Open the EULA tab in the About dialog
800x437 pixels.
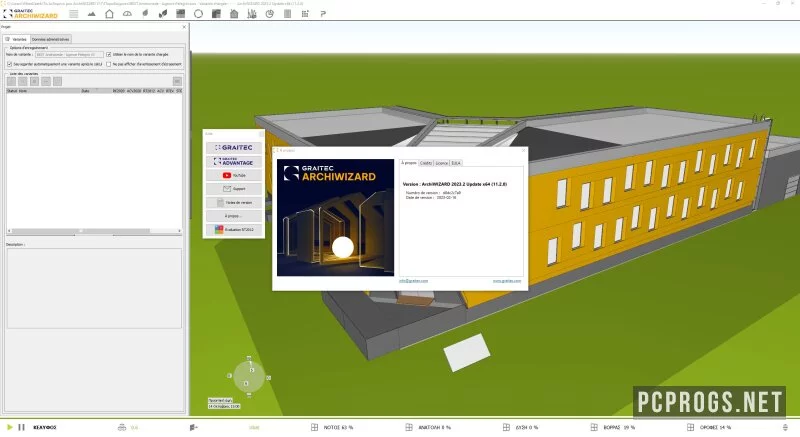pyautogui.click(x=456, y=163)
